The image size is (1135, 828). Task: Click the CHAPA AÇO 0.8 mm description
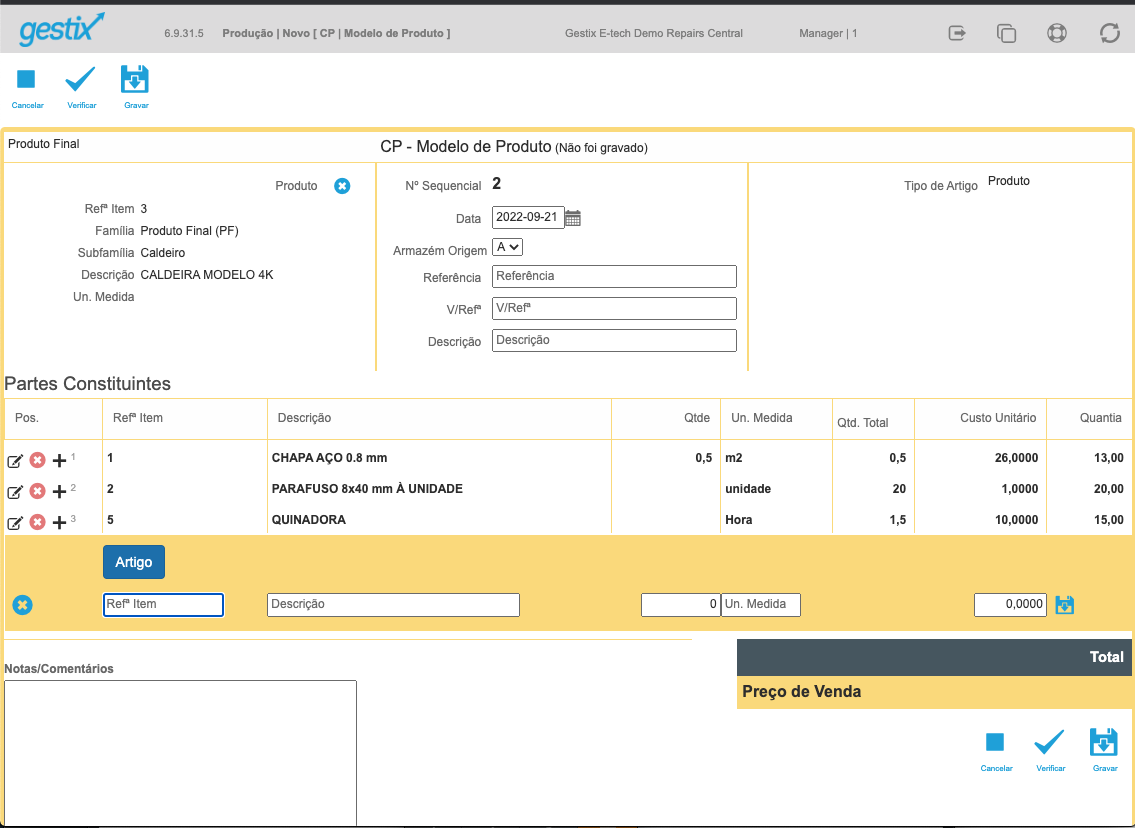tap(329, 458)
